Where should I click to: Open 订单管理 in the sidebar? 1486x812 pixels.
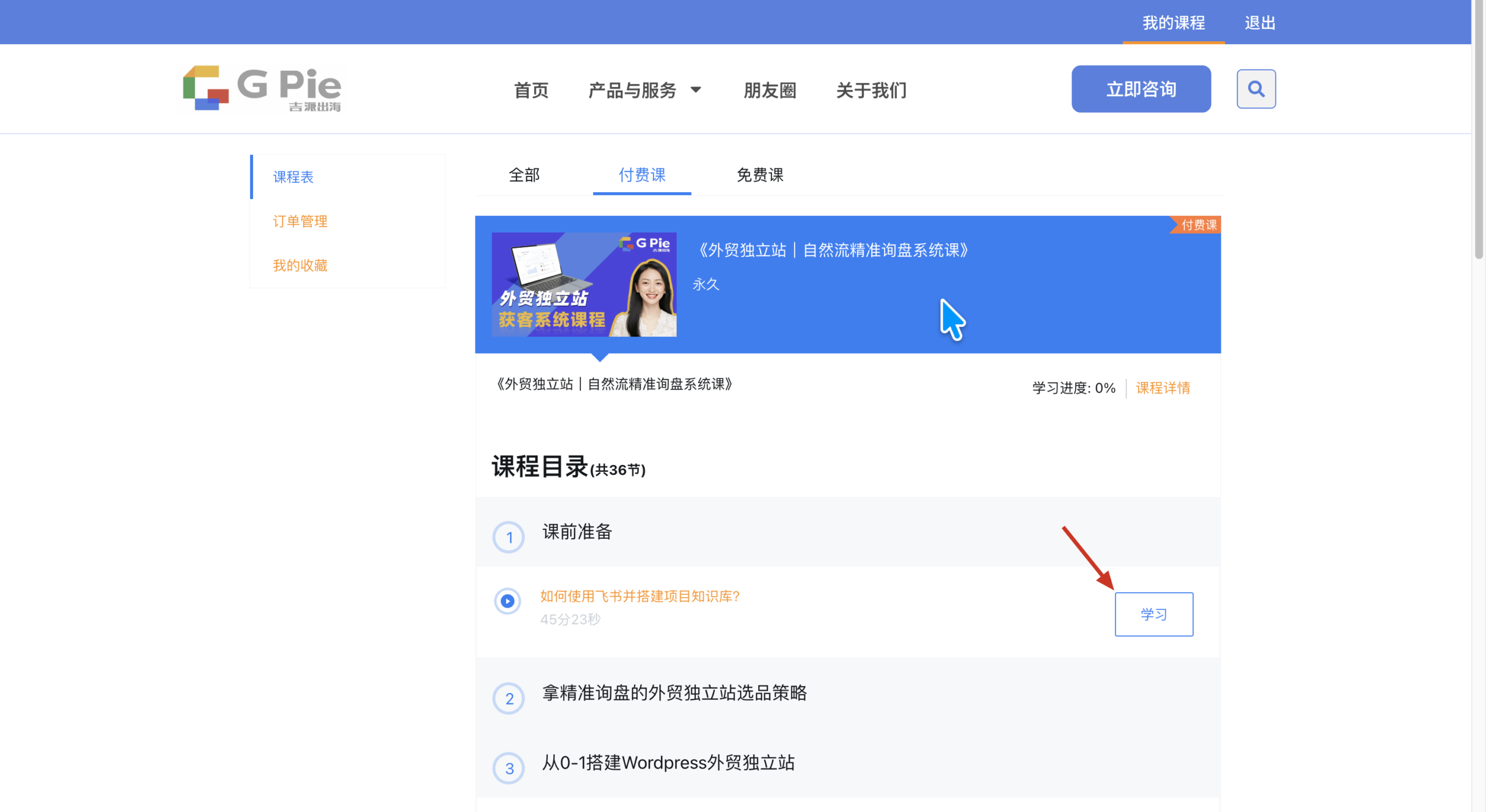pos(300,221)
